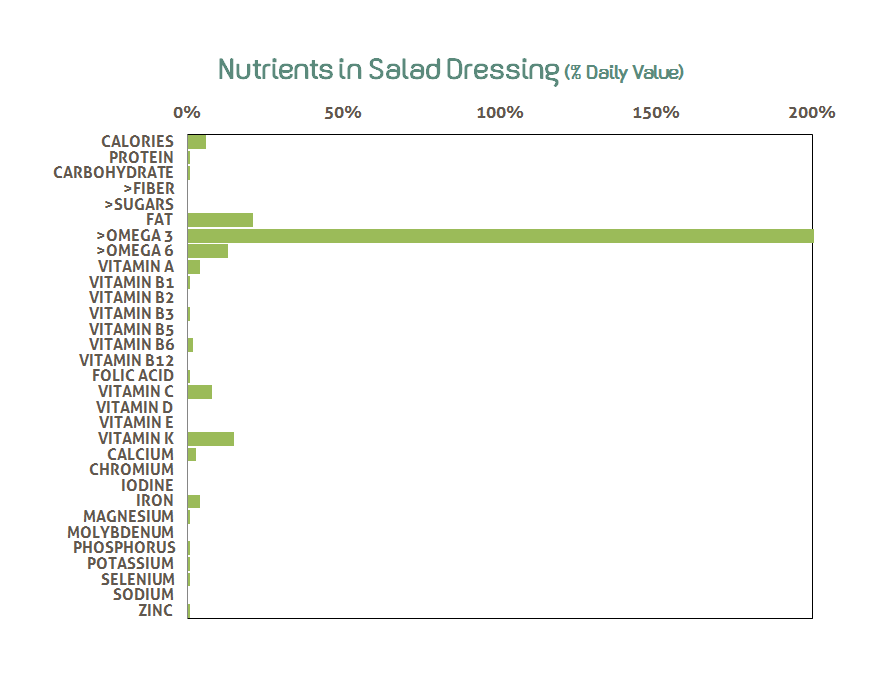Click the Omega 6 bar
Image resolution: width=893 pixels, height=683 pixels.
(x=208, y=251)
